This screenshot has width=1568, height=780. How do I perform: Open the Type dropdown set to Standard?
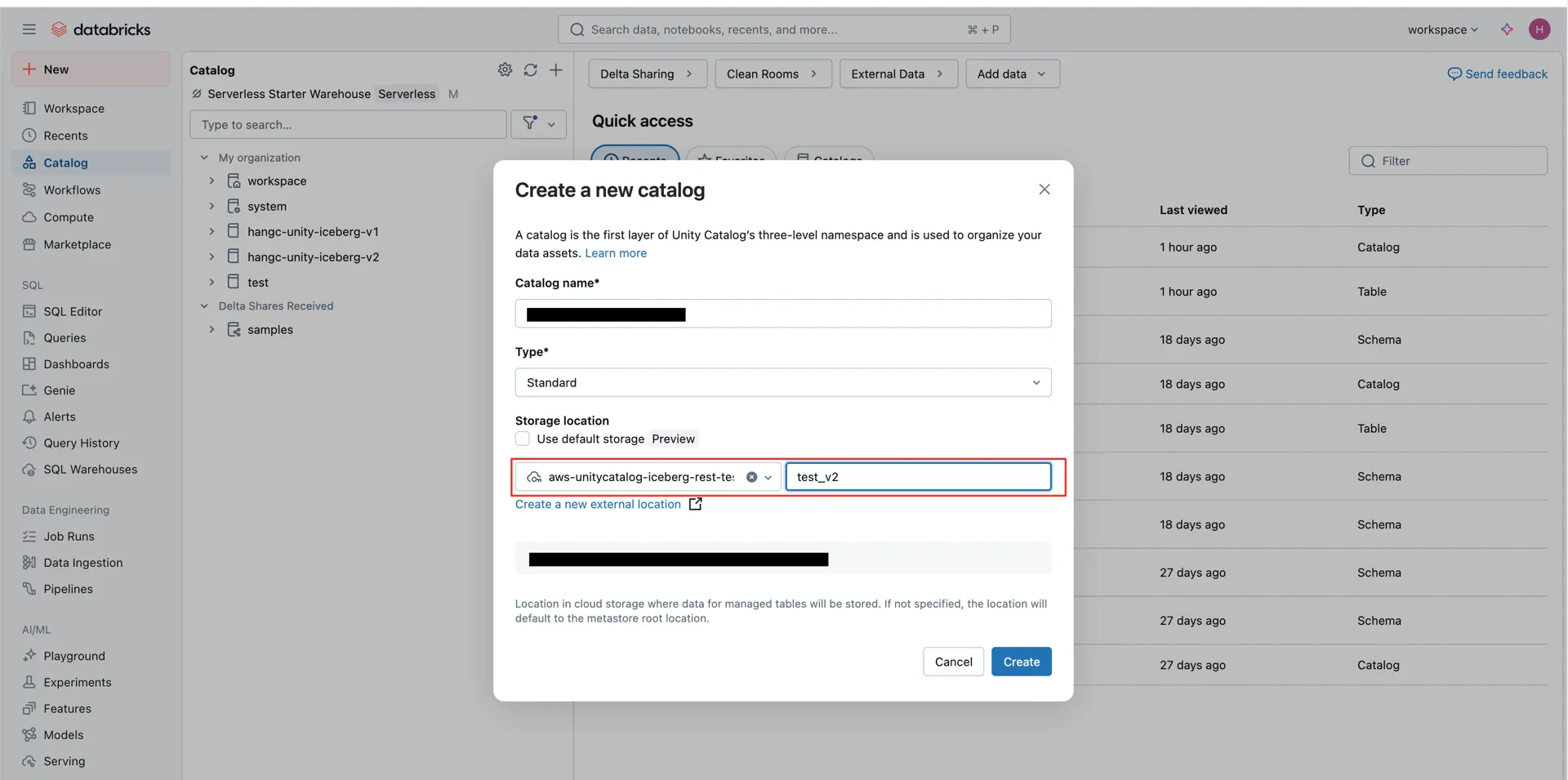tap(783, 382)
